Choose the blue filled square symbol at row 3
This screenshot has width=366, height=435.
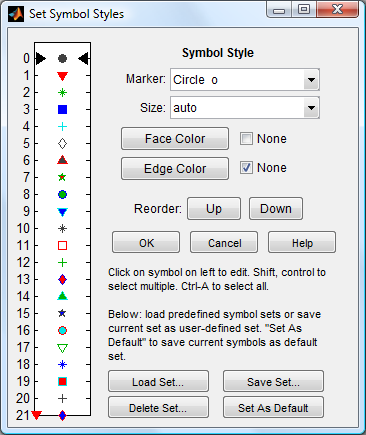pyautogui.click(x=62, y=109)
